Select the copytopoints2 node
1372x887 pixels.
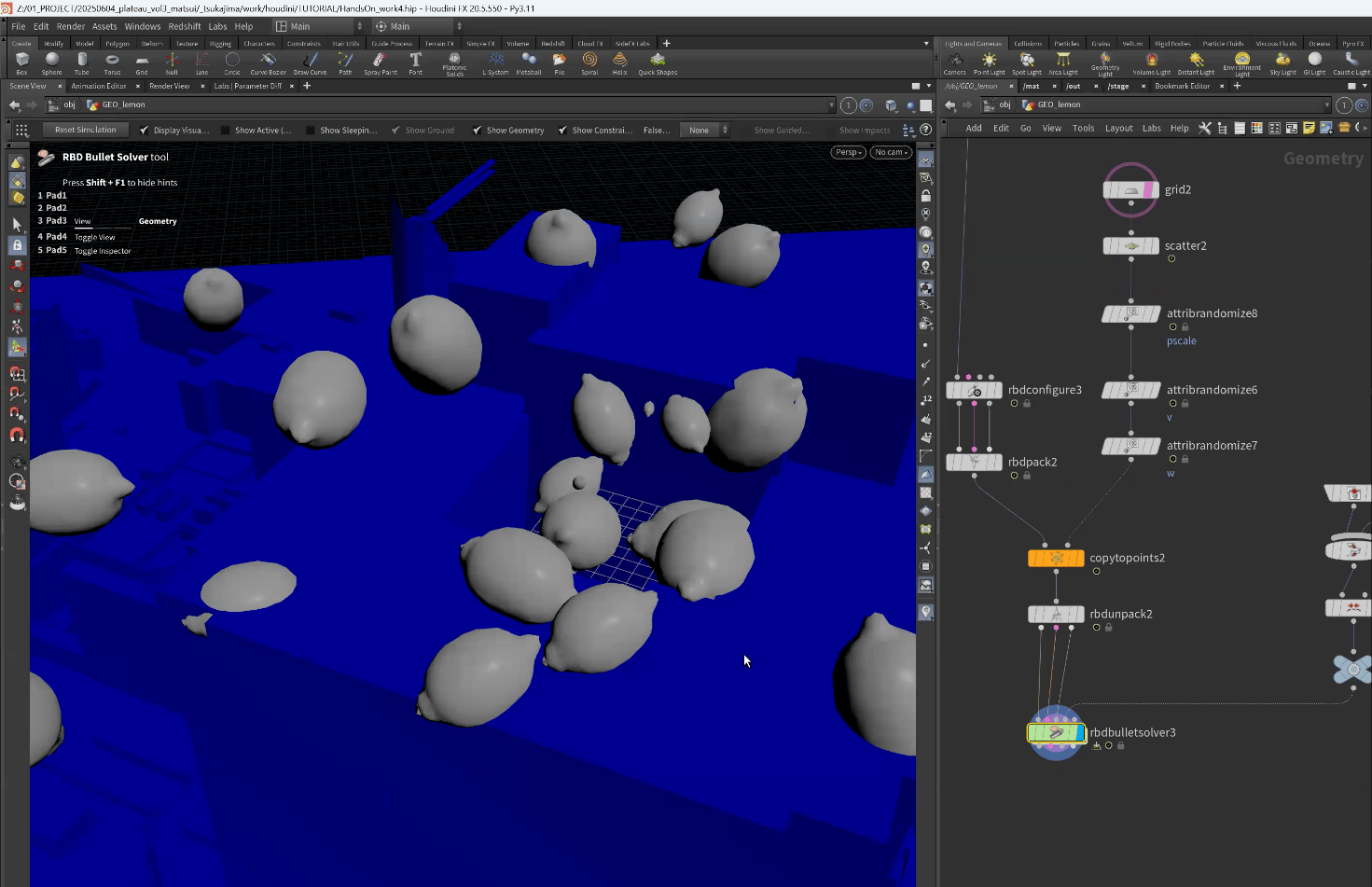[1056, 558]
